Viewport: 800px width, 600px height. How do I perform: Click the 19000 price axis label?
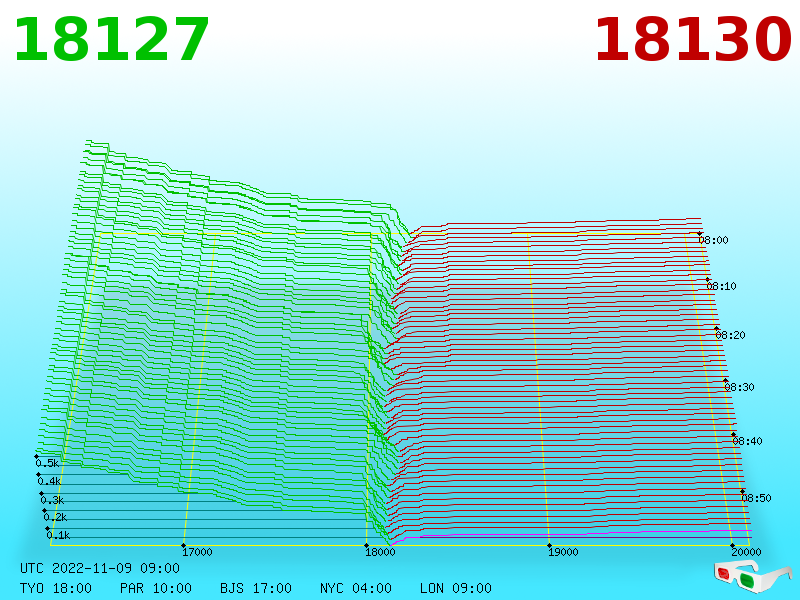tap(563, 552)
